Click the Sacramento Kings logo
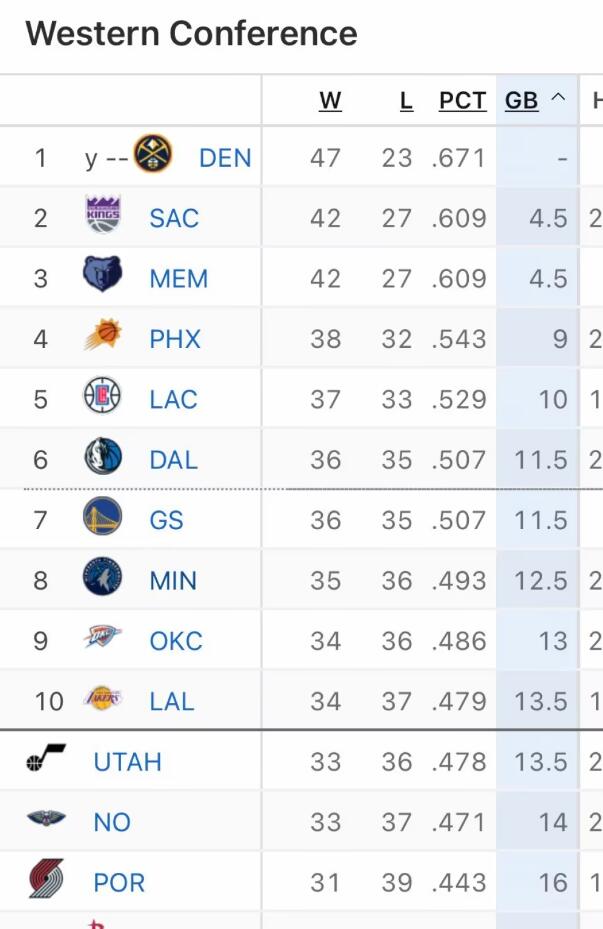 (x=103, y=215)
